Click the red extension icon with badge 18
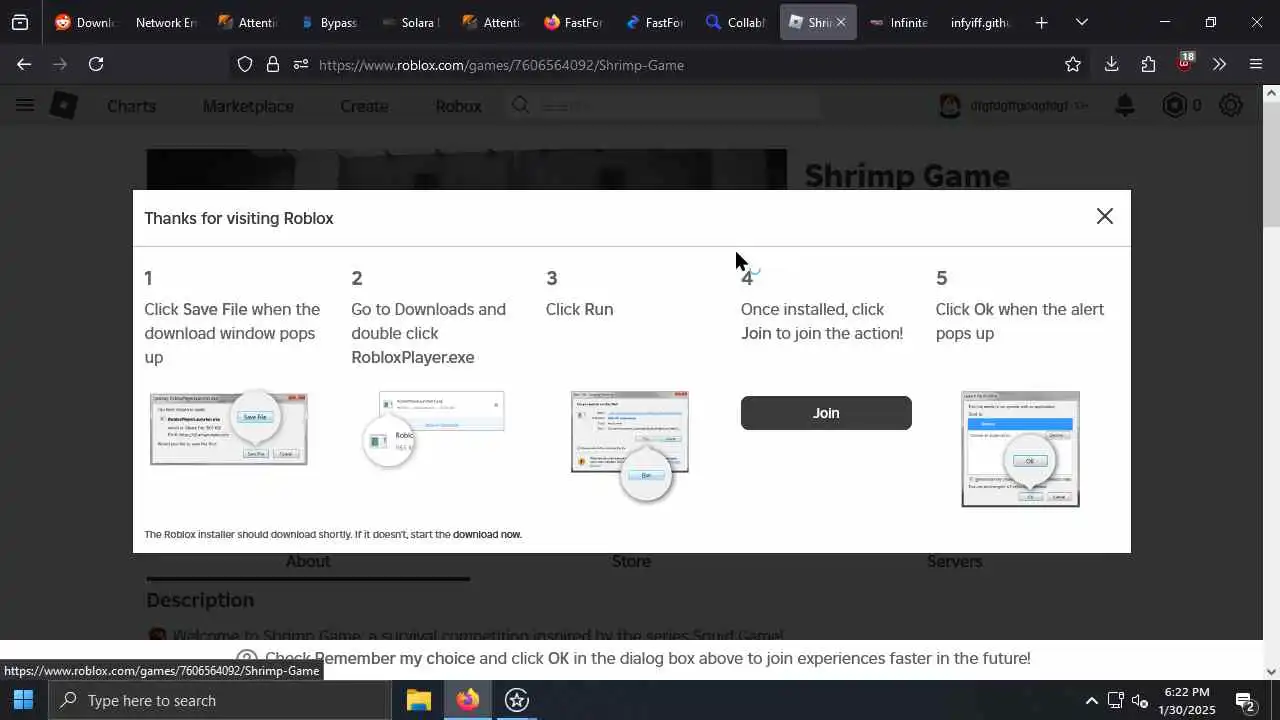The height and width of the screenshot is (720, 1280). click(x=1185, y=63)
